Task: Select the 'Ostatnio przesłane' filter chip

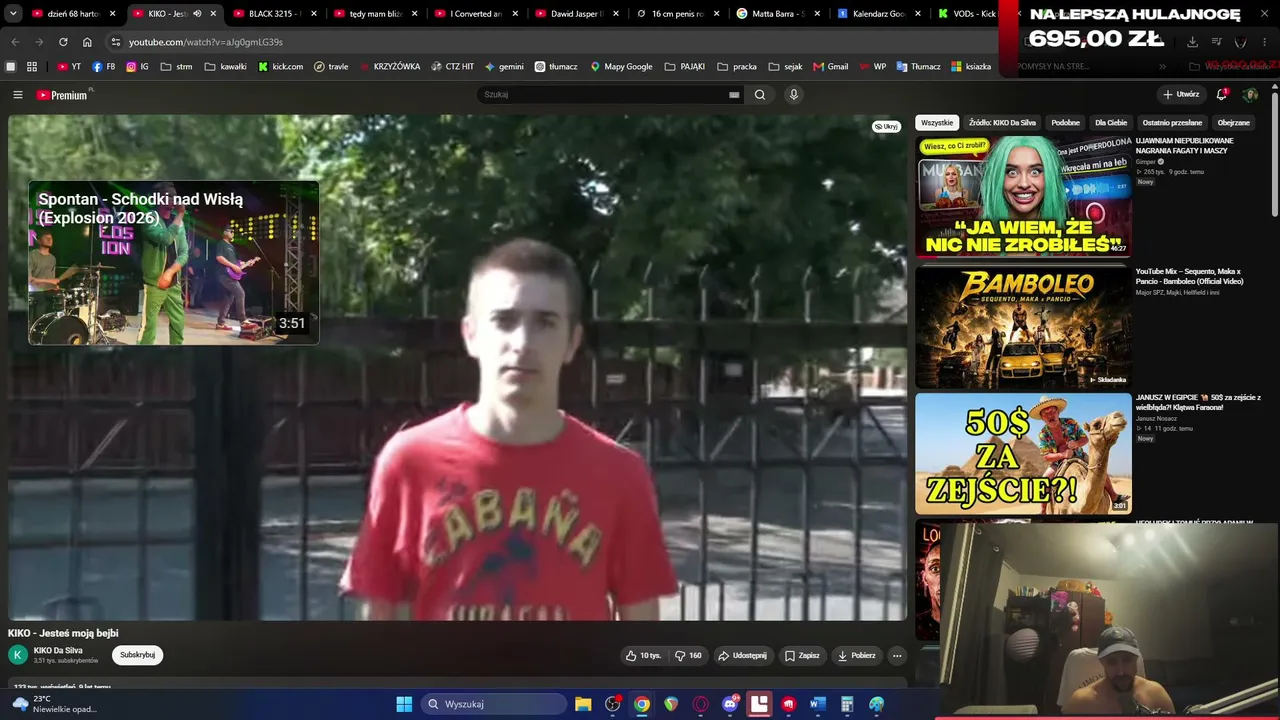Action: pos(1172,123)
